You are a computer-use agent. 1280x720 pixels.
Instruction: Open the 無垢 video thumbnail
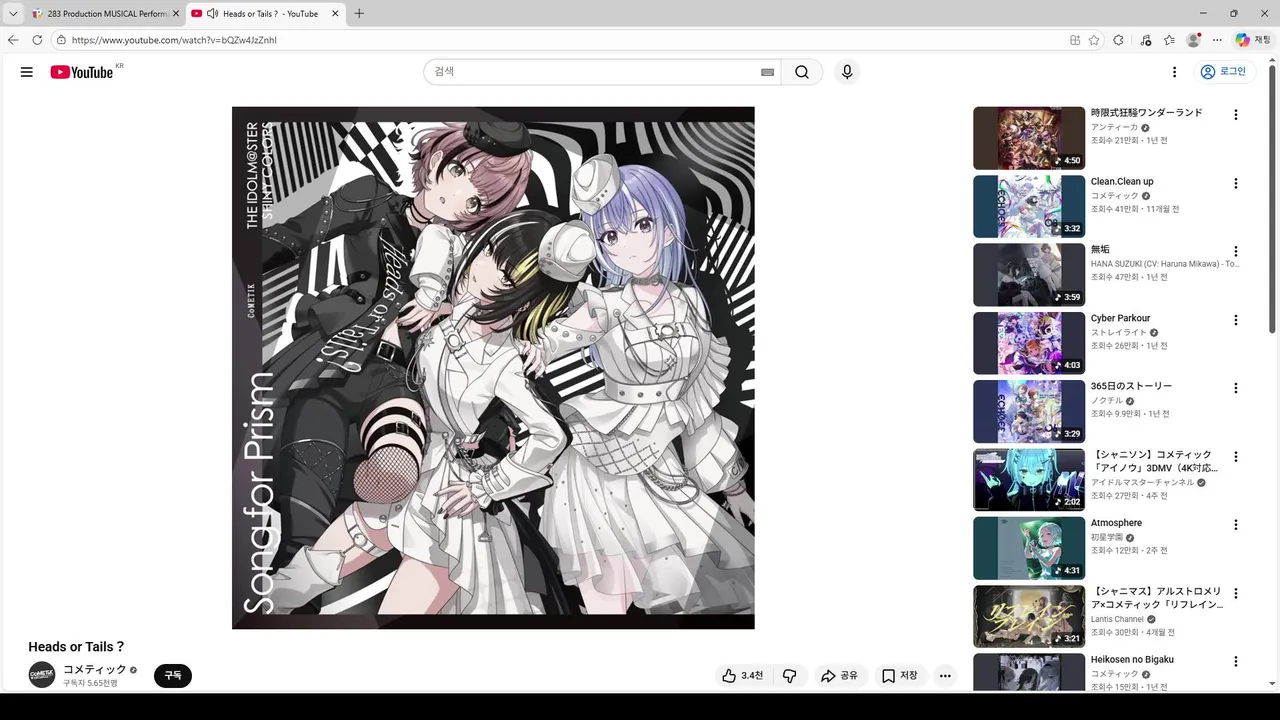[1029, 275]
